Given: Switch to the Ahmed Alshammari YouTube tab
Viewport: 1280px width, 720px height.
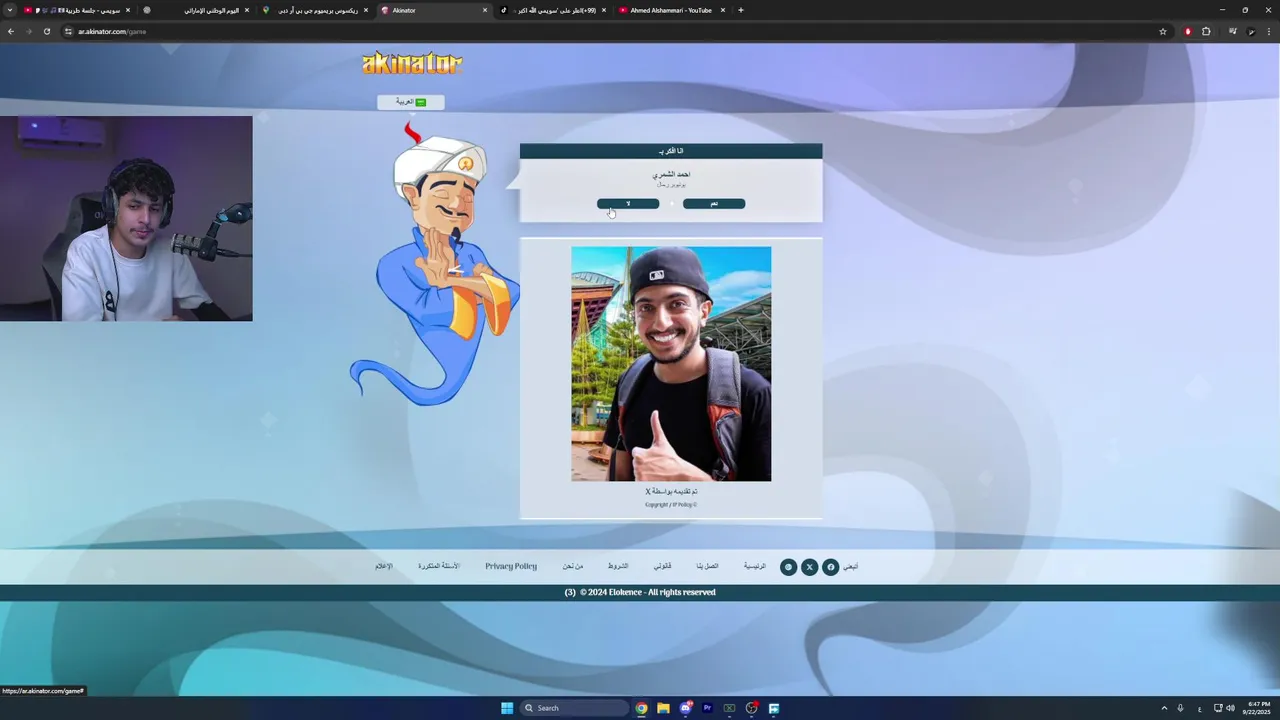Looking at the screenshot, I should 671,10.
